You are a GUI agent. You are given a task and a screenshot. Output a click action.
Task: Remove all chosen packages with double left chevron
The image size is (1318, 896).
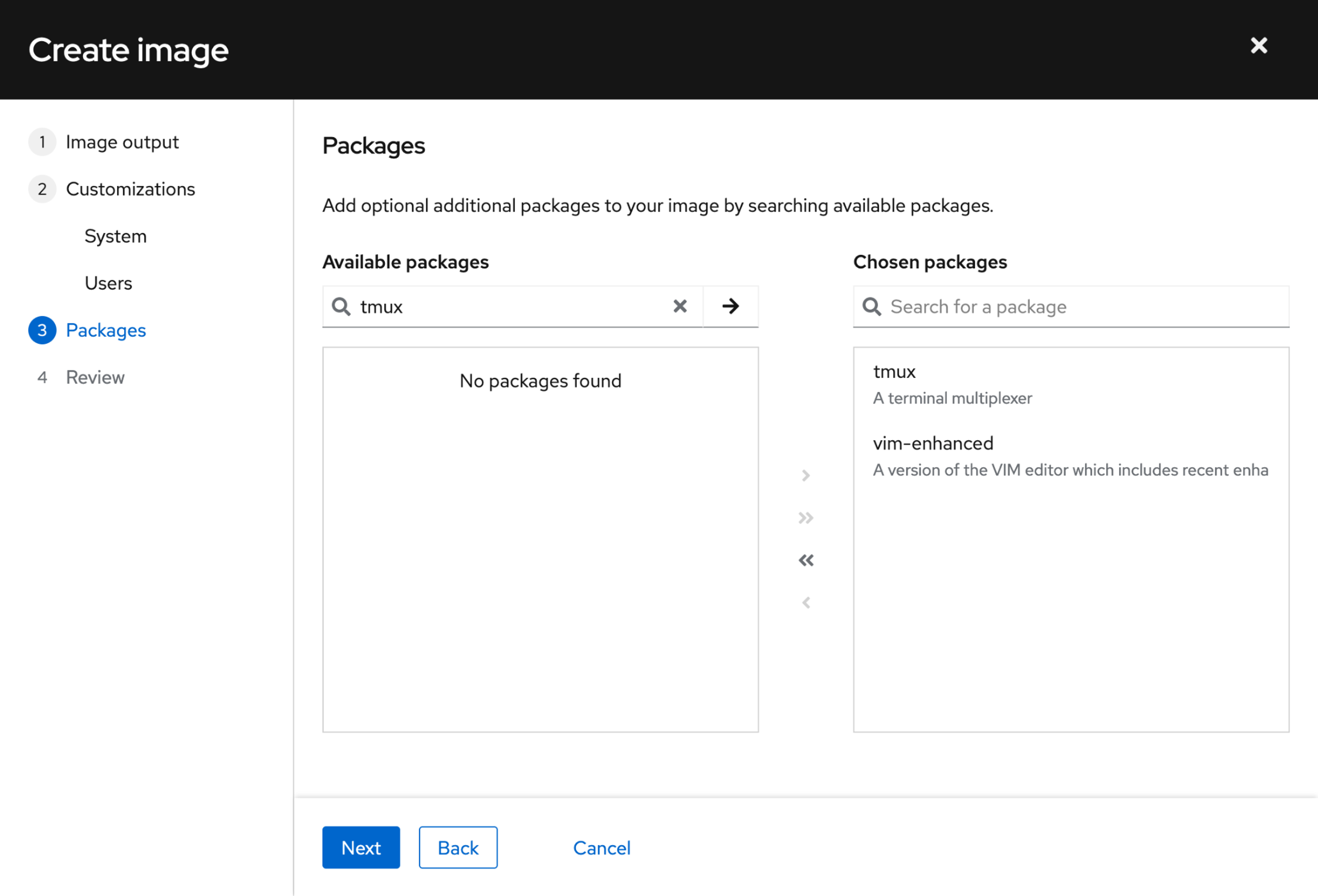pyautogui.click(x=805, y=560)
